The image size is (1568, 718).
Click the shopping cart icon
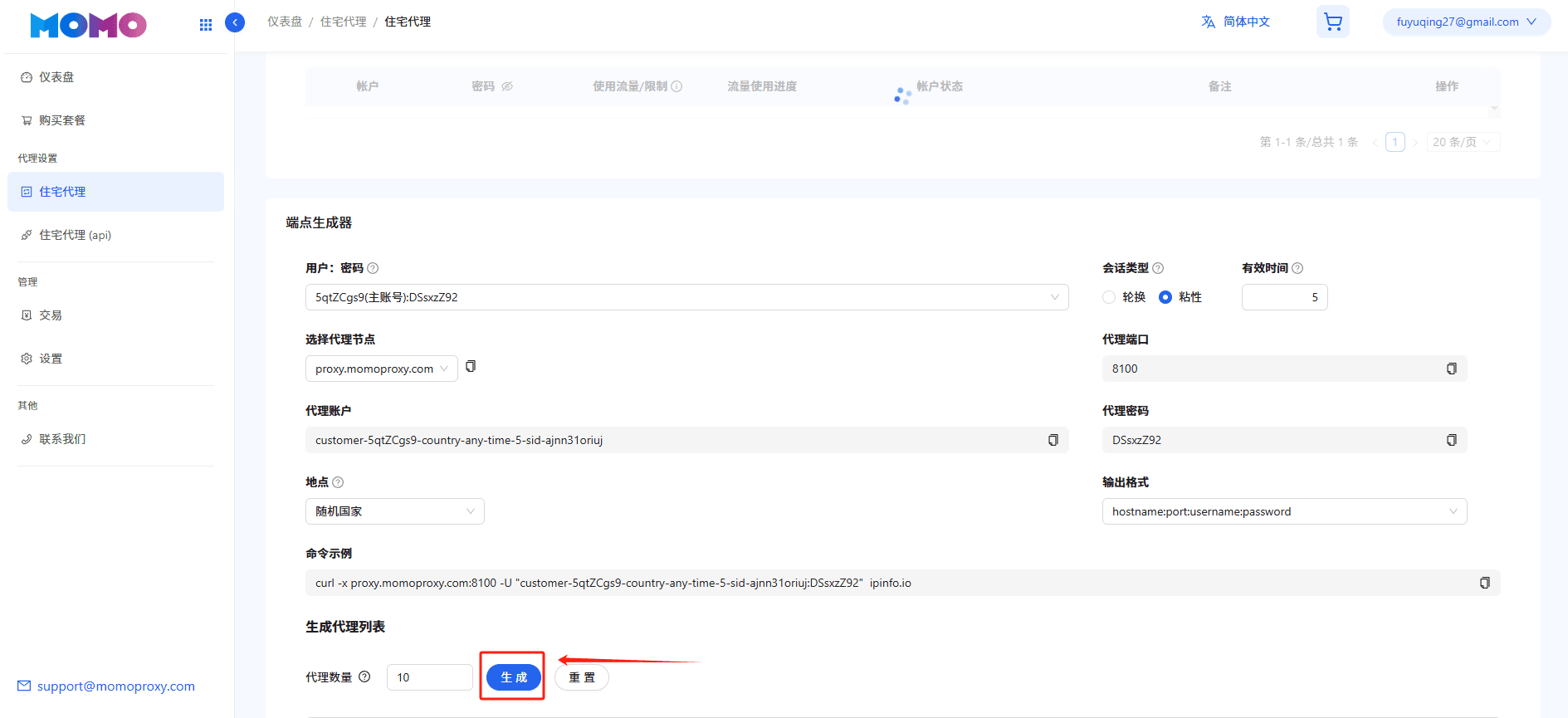[x=1332, y=22]
